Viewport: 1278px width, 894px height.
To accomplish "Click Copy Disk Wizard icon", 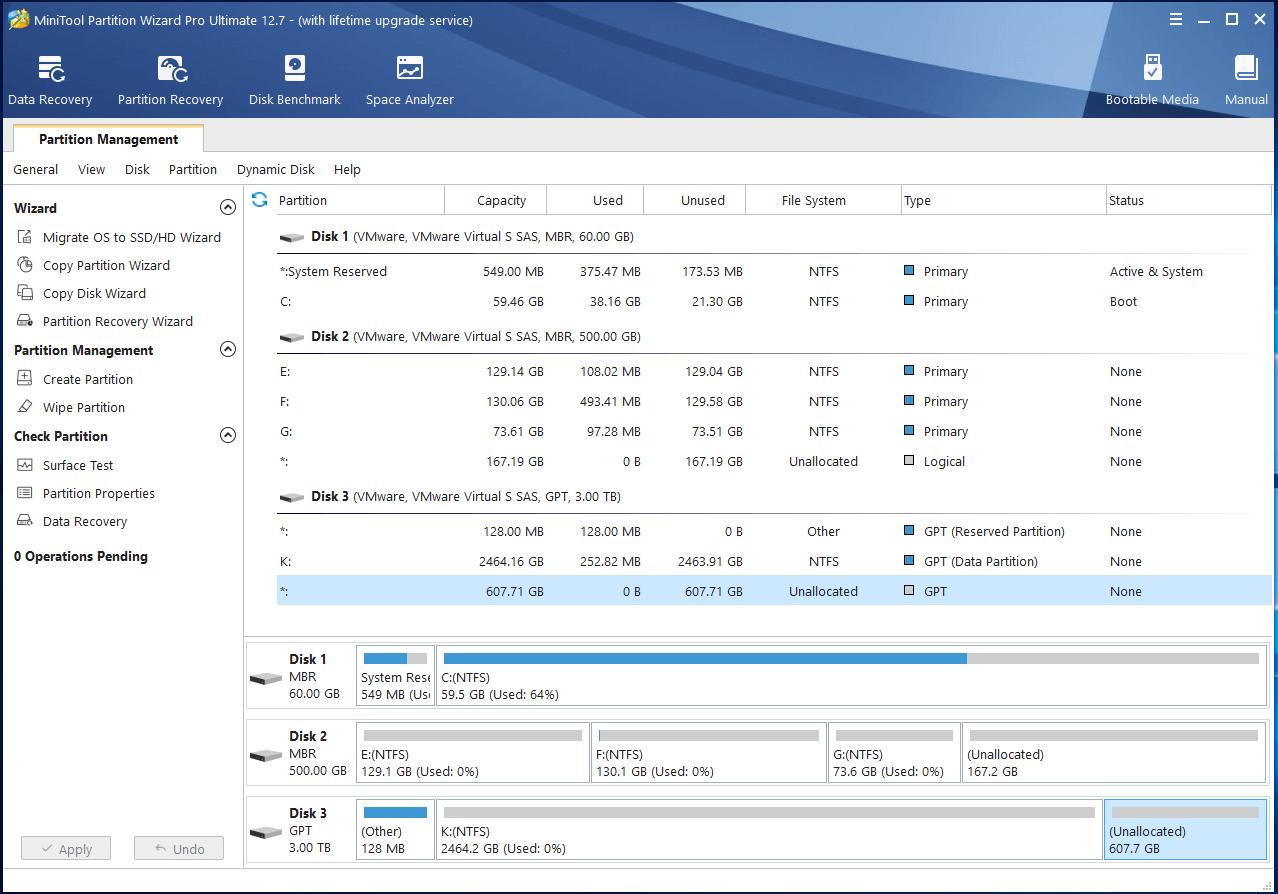I will tap(25, 293).
